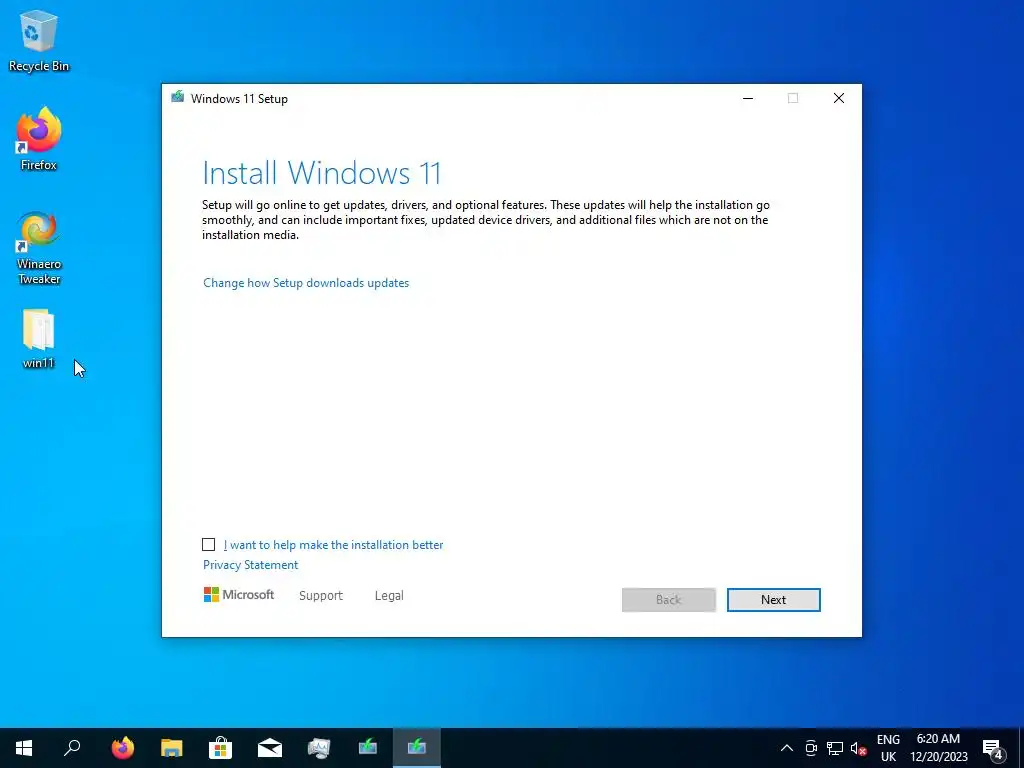Click the Windows 11 Setup title bar icon
Screen dimensions: 1024x768
click(x=178, y=98)
